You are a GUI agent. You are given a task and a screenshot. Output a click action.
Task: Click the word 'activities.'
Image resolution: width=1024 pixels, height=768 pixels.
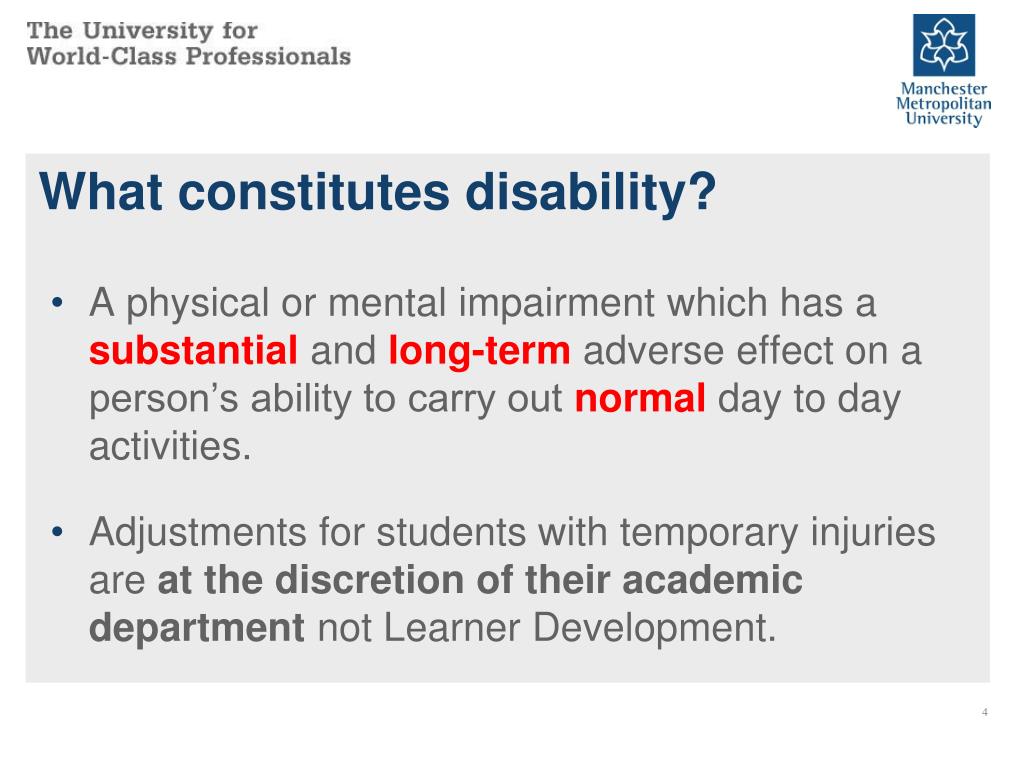click(x=170, y=447)
